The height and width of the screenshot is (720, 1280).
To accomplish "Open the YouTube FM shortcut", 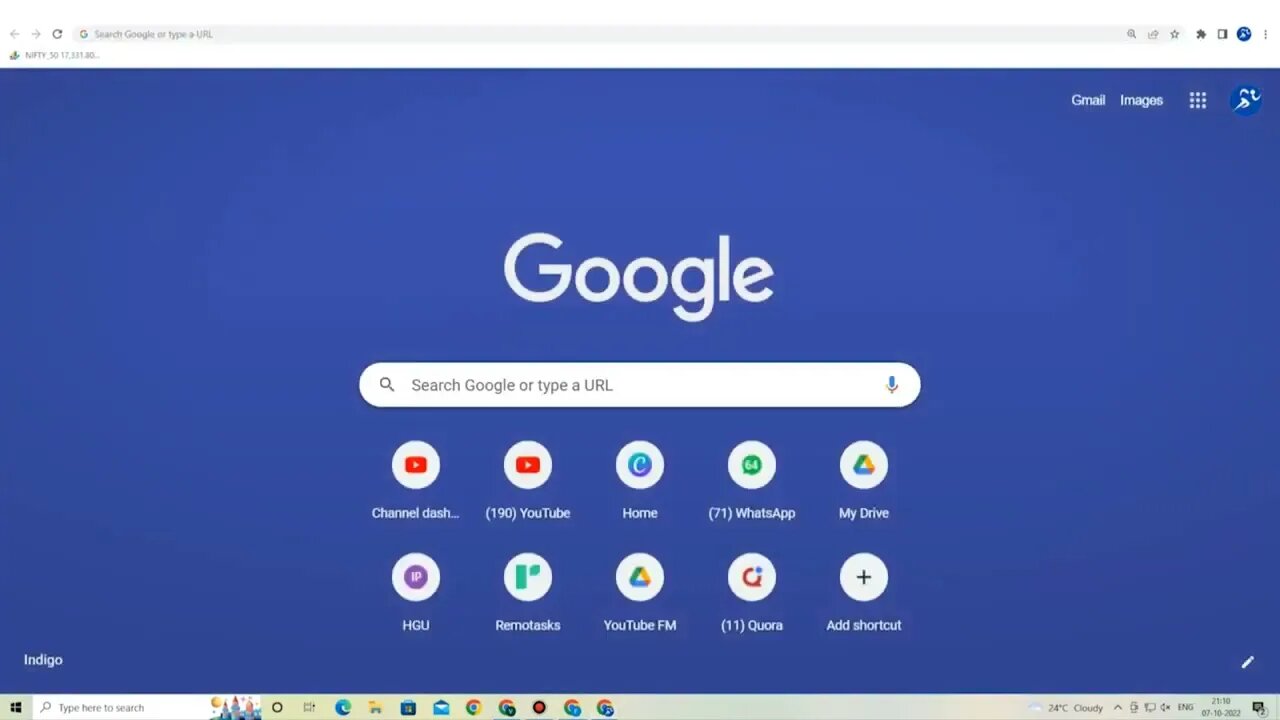I will pos(640,594).
